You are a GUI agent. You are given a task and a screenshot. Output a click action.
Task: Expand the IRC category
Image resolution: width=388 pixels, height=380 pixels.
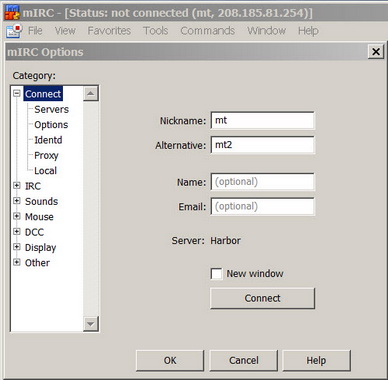click(17, 185)
